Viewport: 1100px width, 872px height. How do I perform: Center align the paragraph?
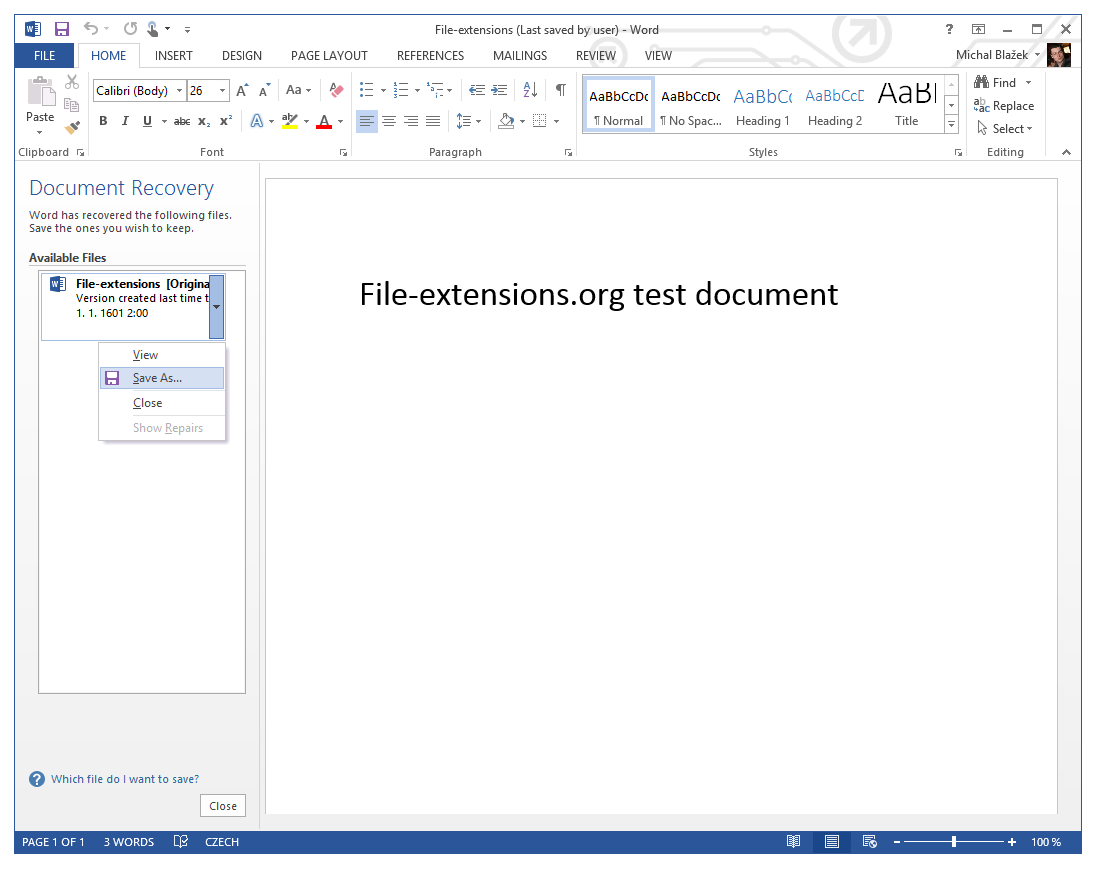click(389, 121)
